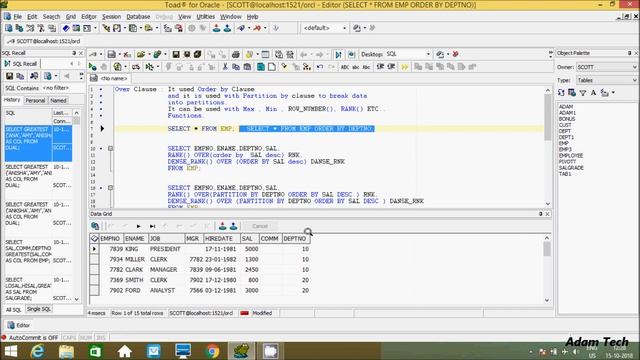Select EMP table in Object Palette
640x360 pixels.
tap(564, 143)
